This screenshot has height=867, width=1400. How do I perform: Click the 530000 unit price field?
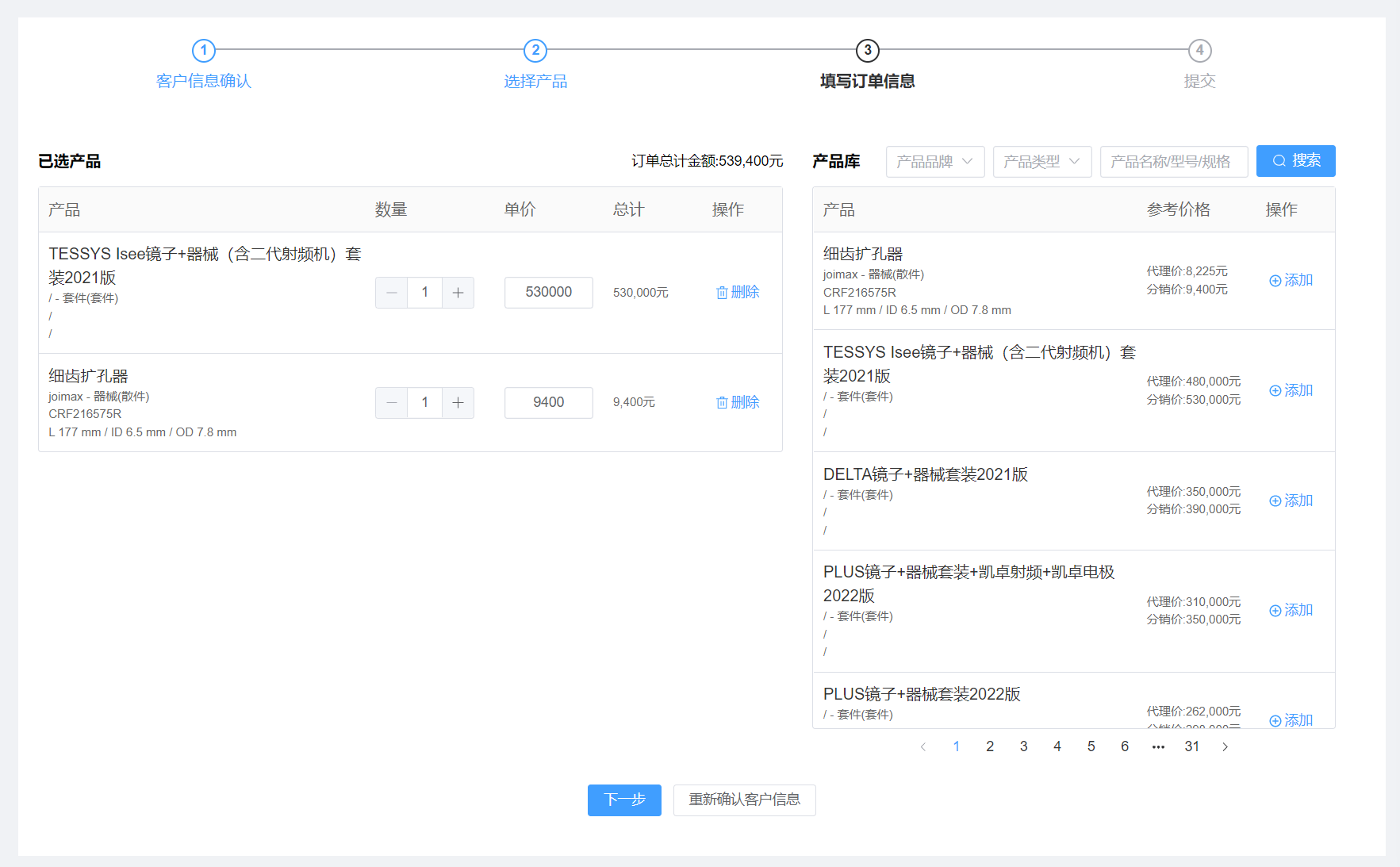(549, 293)
